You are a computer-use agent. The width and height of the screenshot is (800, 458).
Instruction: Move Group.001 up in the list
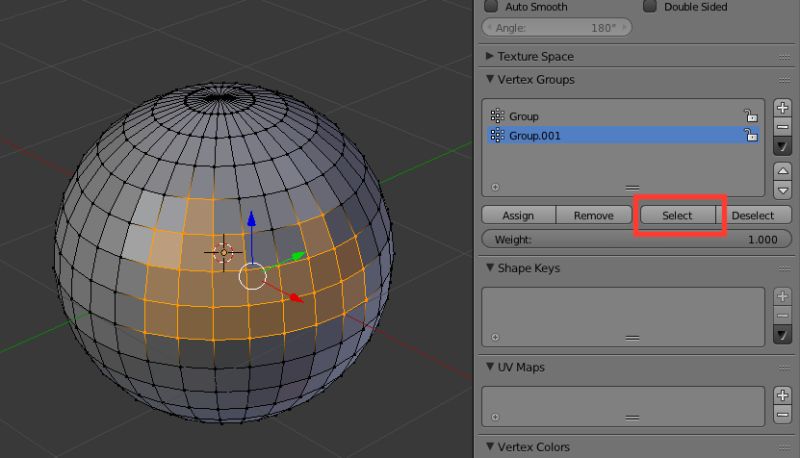click(782, 171)
